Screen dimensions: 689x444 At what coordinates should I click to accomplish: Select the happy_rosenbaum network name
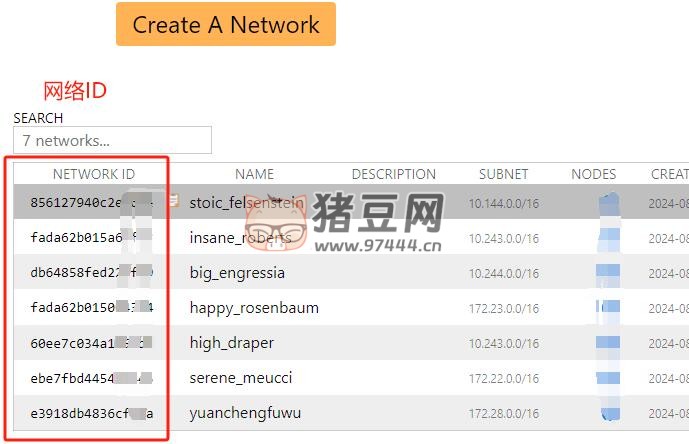tap(254, 308)
